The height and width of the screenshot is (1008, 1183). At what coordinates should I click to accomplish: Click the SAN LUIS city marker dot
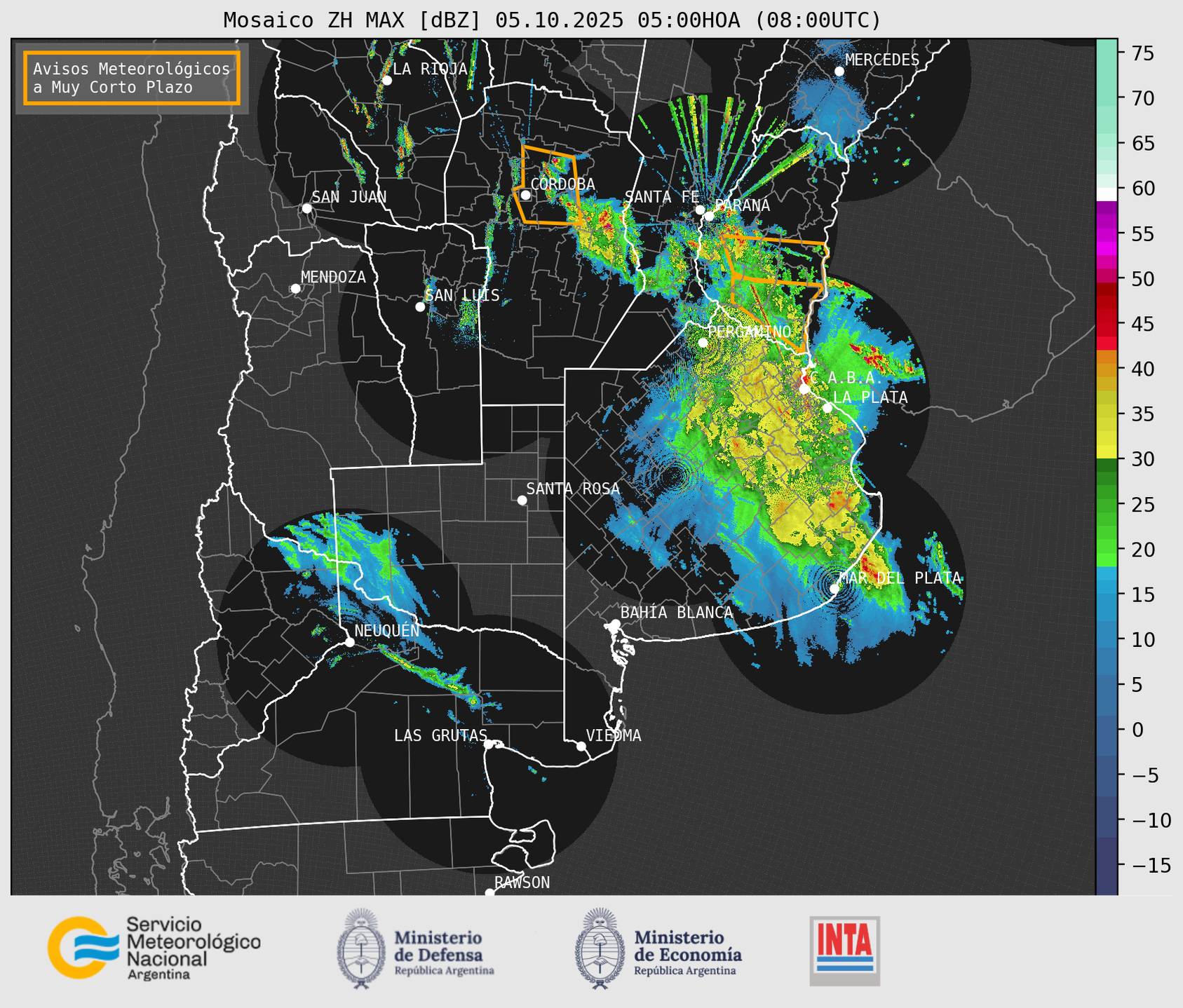pyautogui.click(x=420, y=307)
